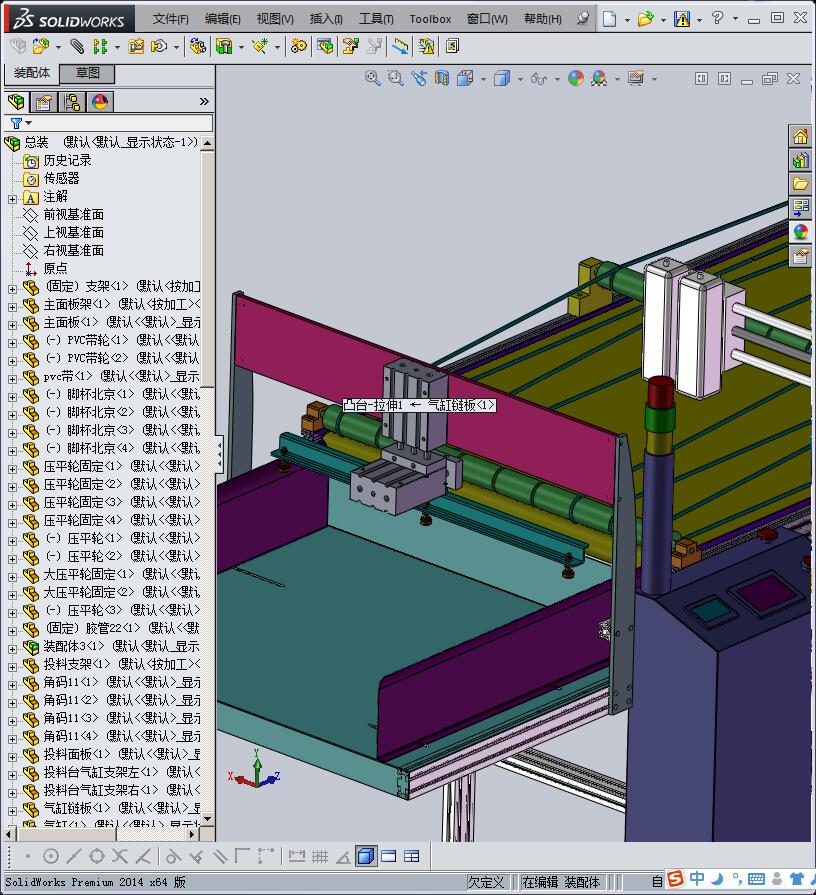Screen dimensions: 816x895
Task: Click the Hide/Show Items glasses icon
Action: pyautogui.click(x=539, y=79)
